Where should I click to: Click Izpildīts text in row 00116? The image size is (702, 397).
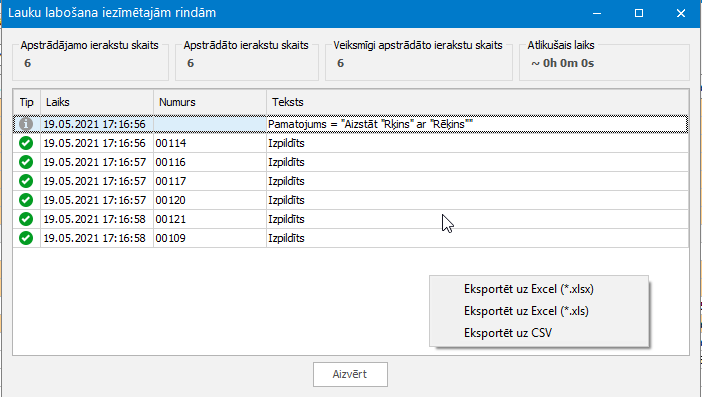286,162
